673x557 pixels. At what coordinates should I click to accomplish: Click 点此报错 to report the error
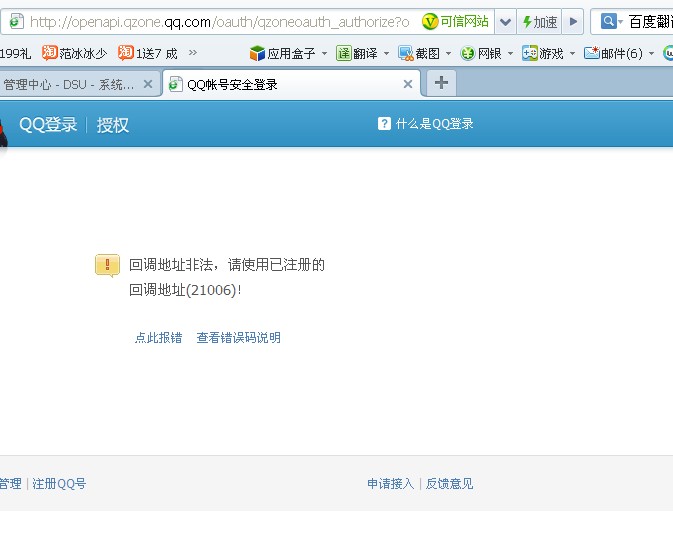(x=158, y=338)
